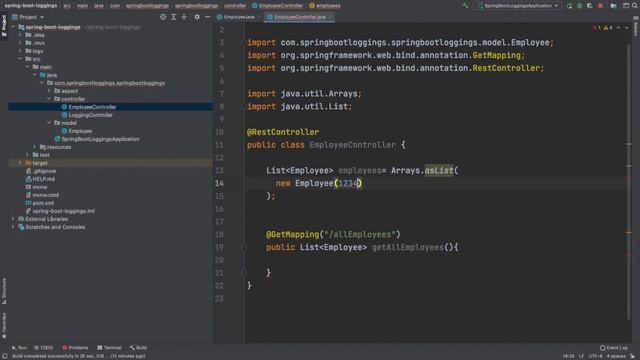
Task: Hide the Project tool window
Action: 207,17
